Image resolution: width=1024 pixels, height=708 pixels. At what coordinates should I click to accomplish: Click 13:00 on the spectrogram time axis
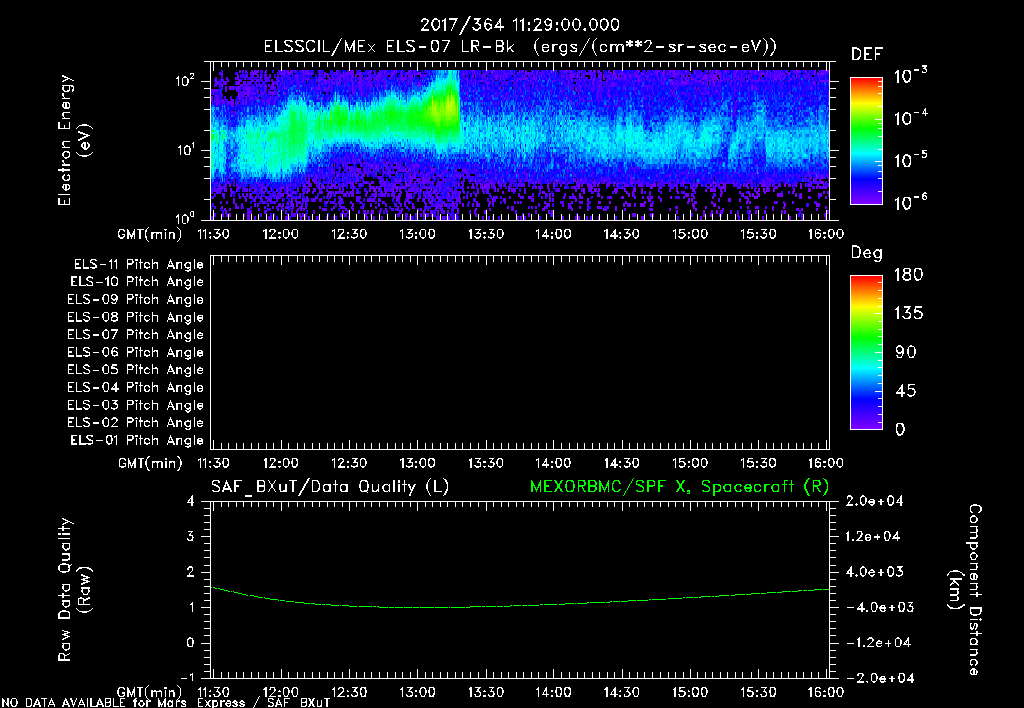pos(417,234)
